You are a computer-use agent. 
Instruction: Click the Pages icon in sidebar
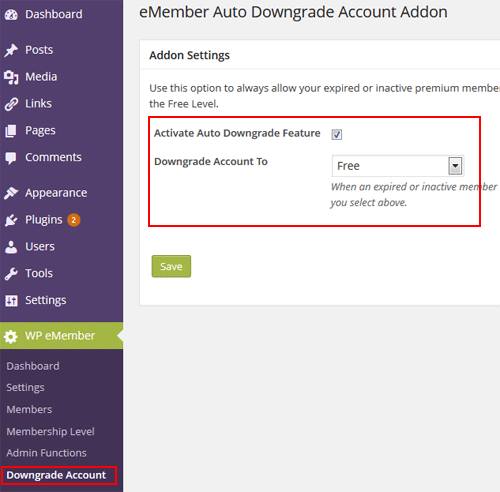11,131
